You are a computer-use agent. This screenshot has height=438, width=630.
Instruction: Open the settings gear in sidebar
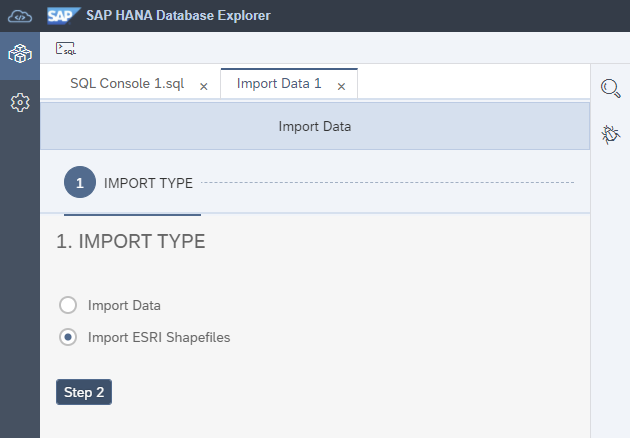pos(20,102)
